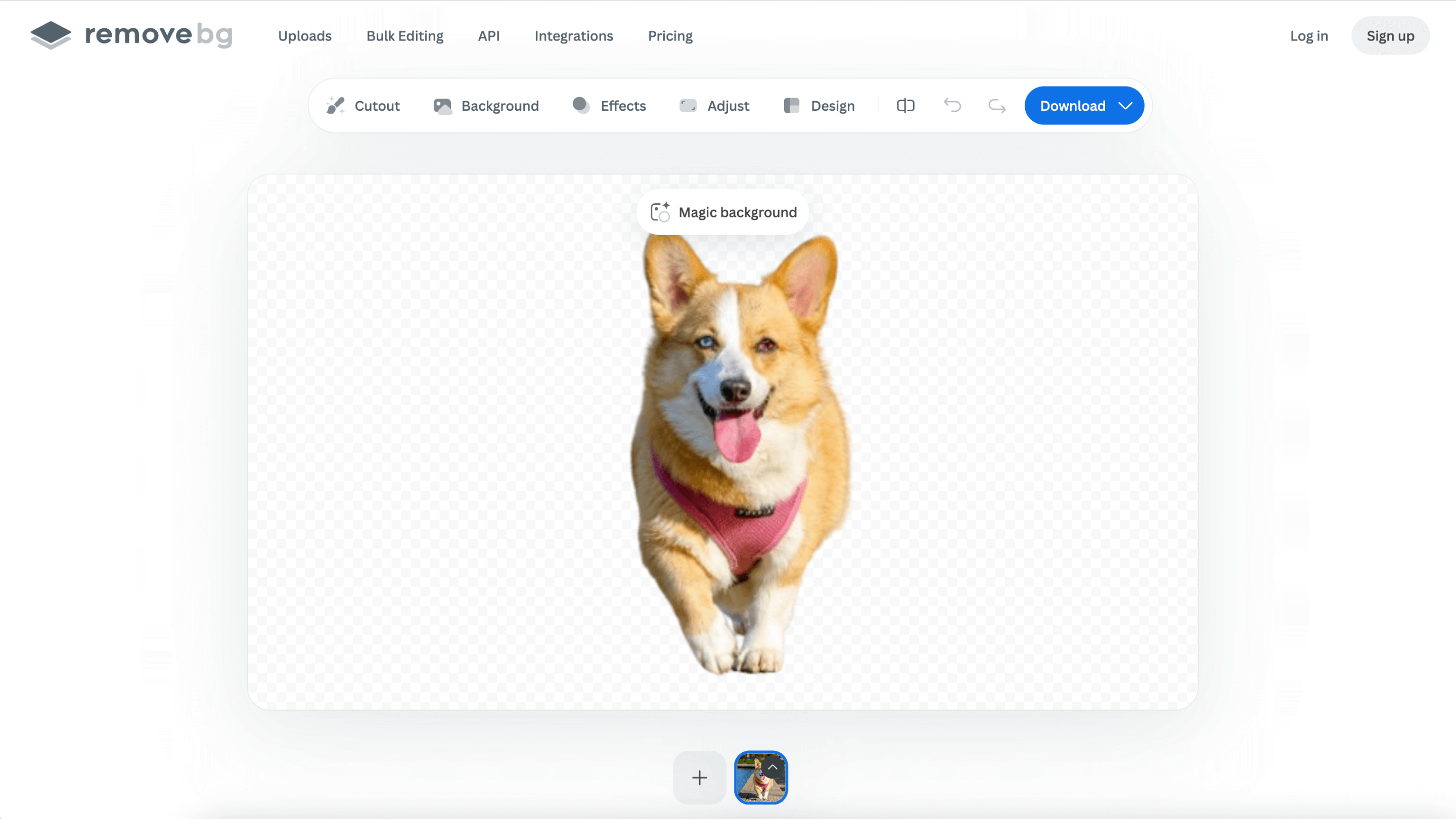Click the redo arrow
The image size is (1456, 819).
pos(996,106)
